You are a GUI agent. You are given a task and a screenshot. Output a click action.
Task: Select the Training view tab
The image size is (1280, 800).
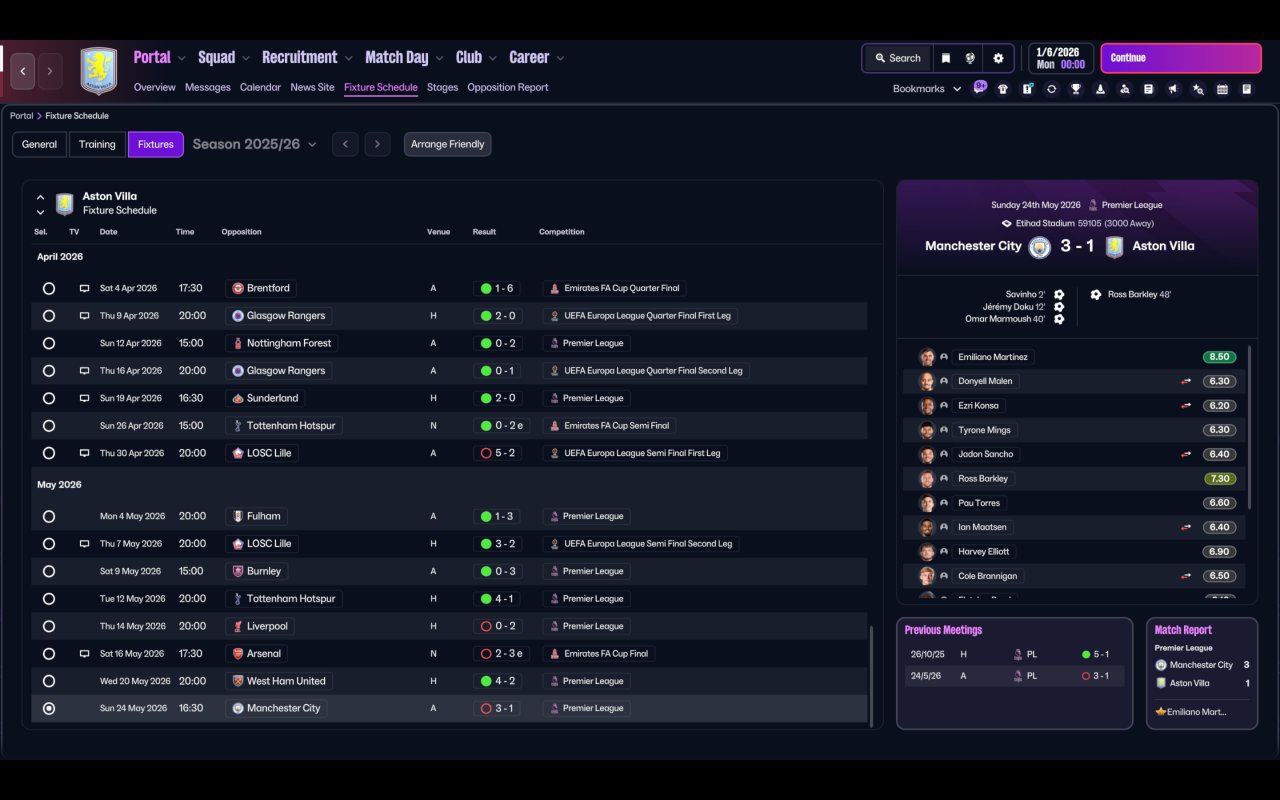[x=97, y=144]
